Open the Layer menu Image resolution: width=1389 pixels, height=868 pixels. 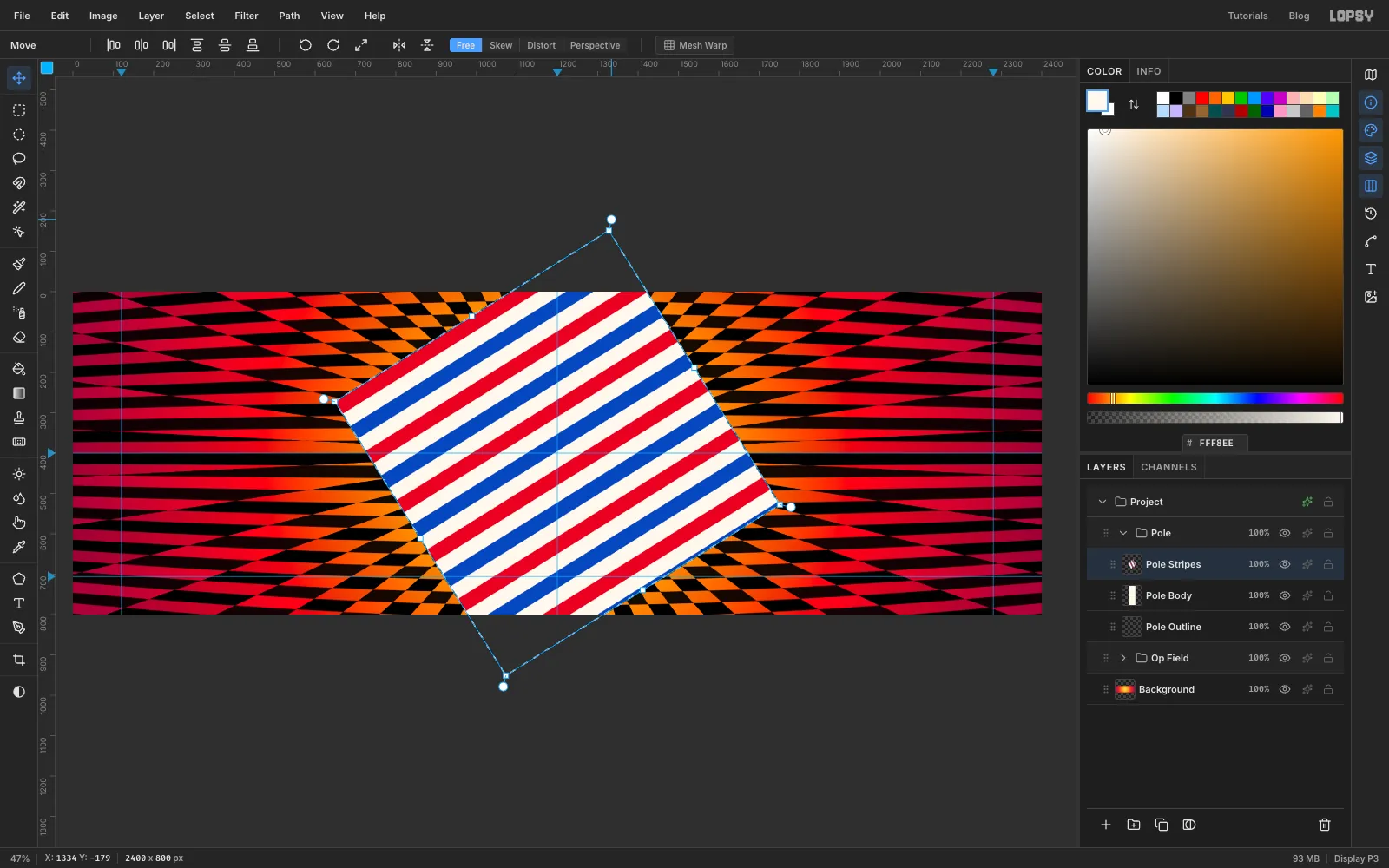pos(151,16)
